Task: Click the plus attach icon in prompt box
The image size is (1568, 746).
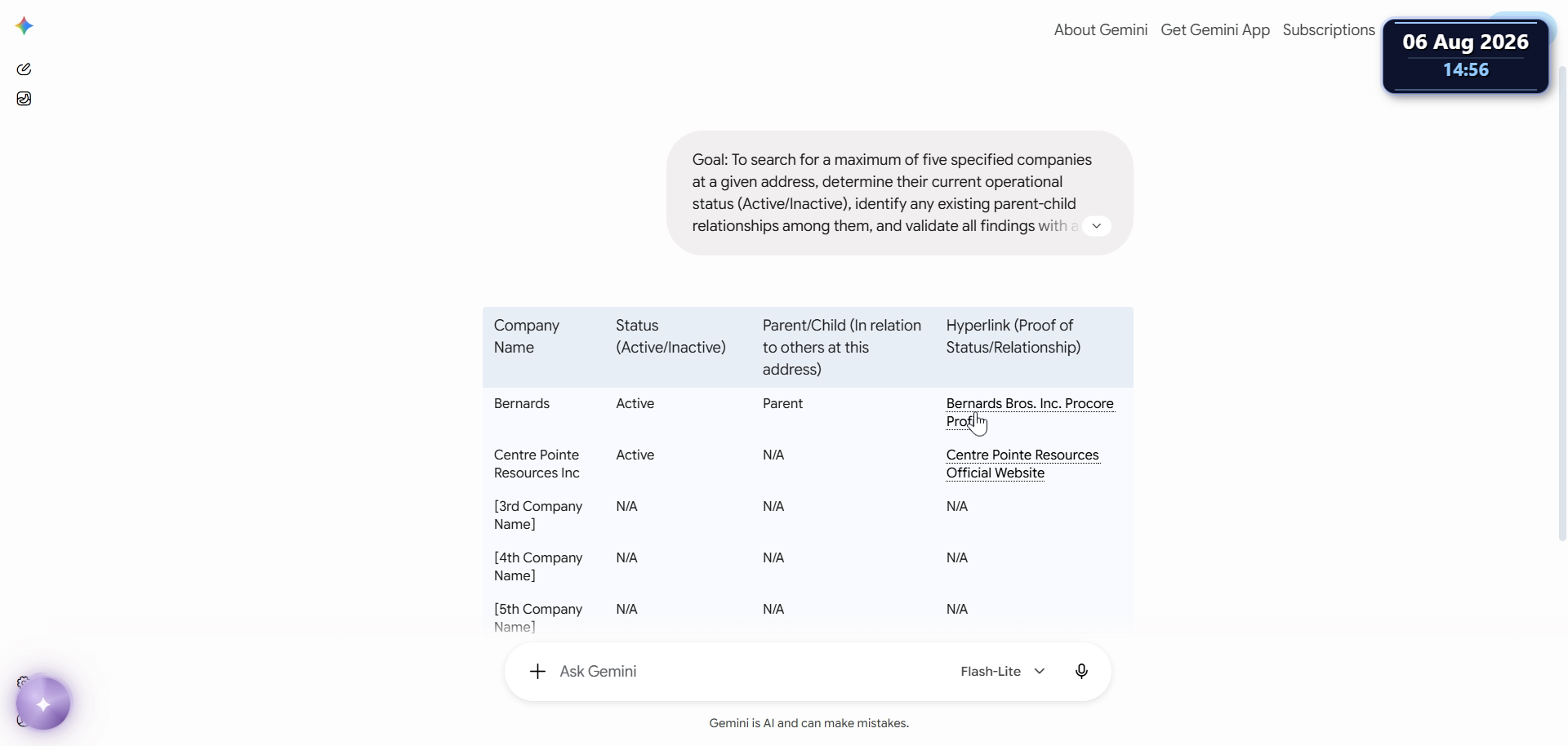Action: point(537,672)
